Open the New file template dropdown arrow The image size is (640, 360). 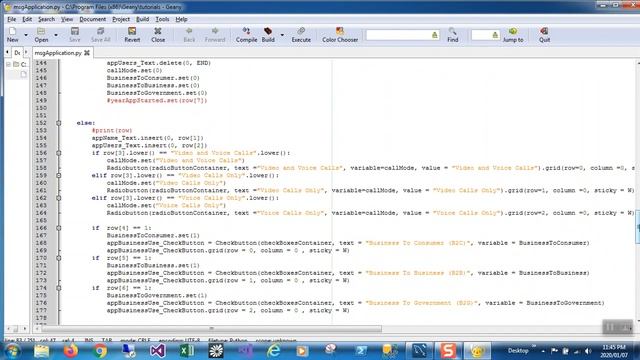(x=26, y=35)
